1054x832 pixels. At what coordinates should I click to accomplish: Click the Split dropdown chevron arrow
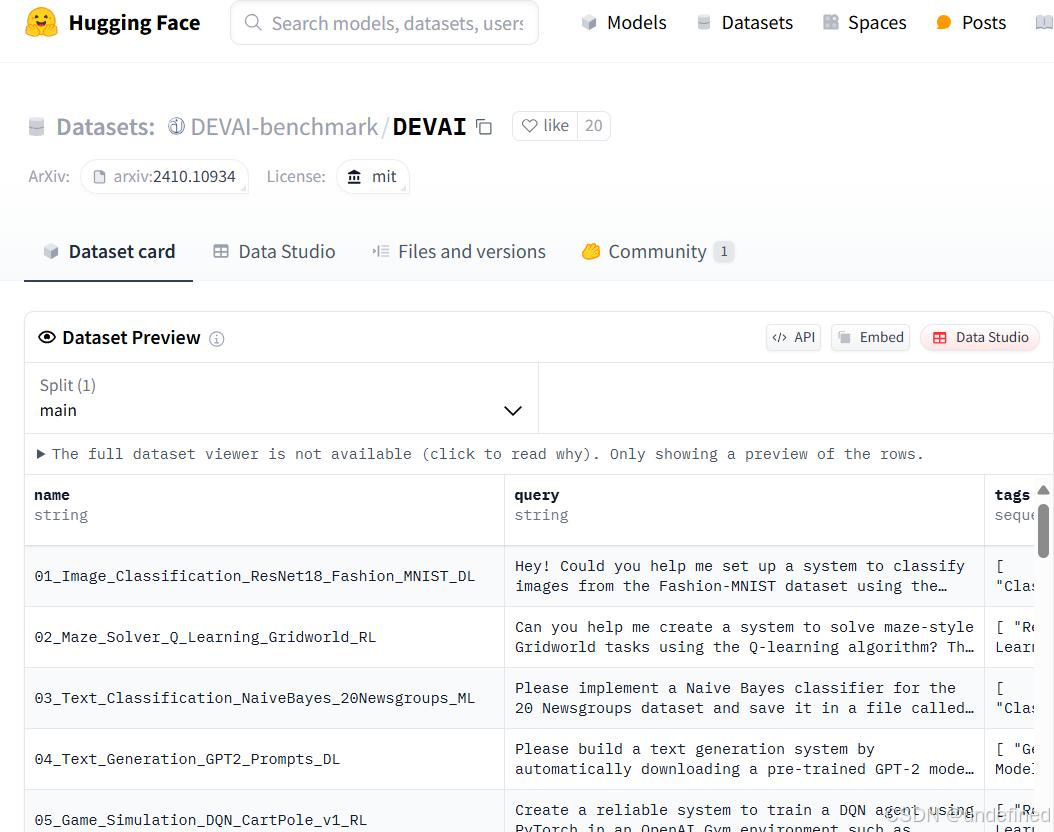(513, 411)
